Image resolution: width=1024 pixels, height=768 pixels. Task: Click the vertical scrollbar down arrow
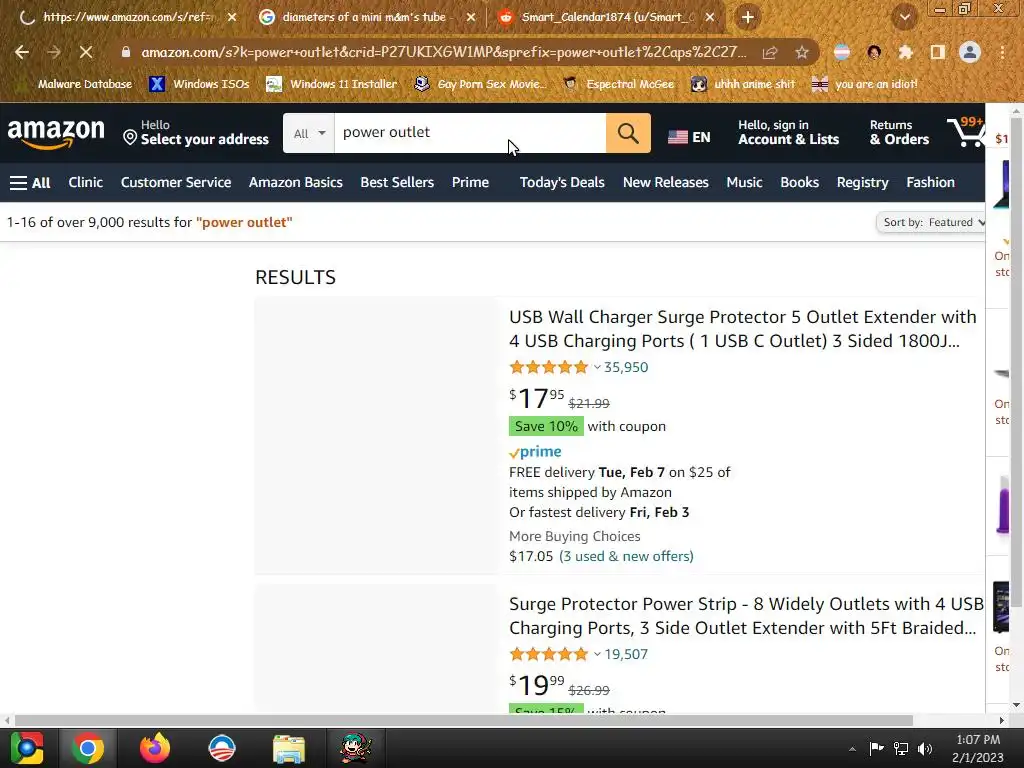[x=1016, y=705]
